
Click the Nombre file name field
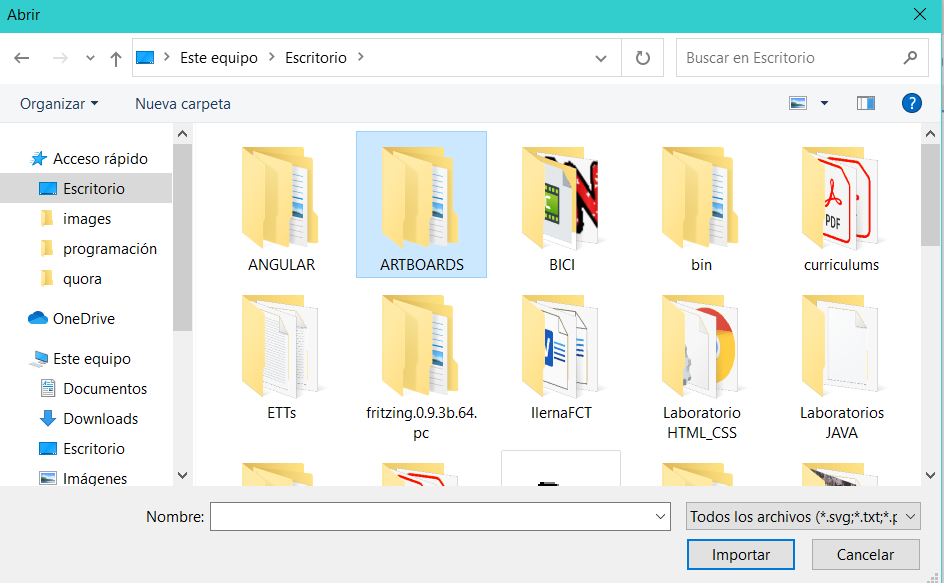(430, 516)
